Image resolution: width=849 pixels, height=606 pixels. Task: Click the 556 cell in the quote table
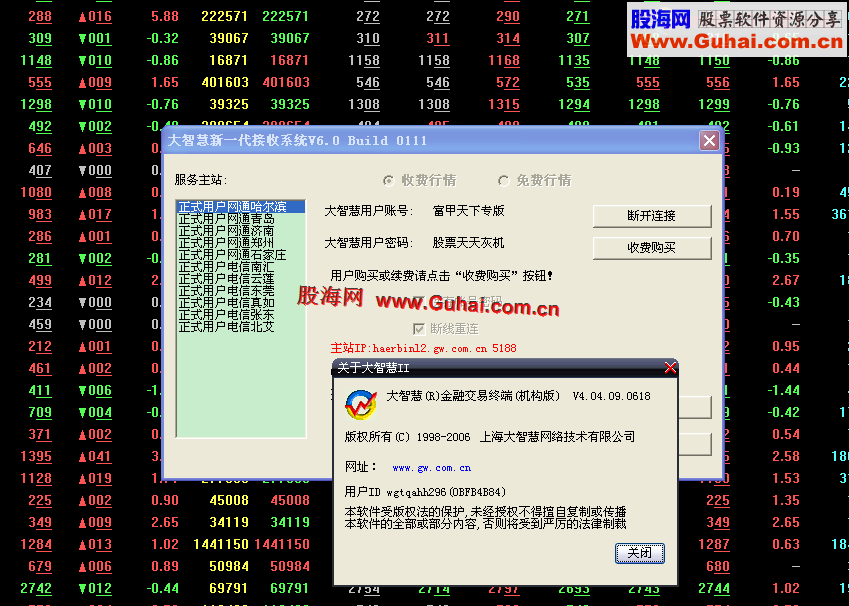[x=718, y=82]
